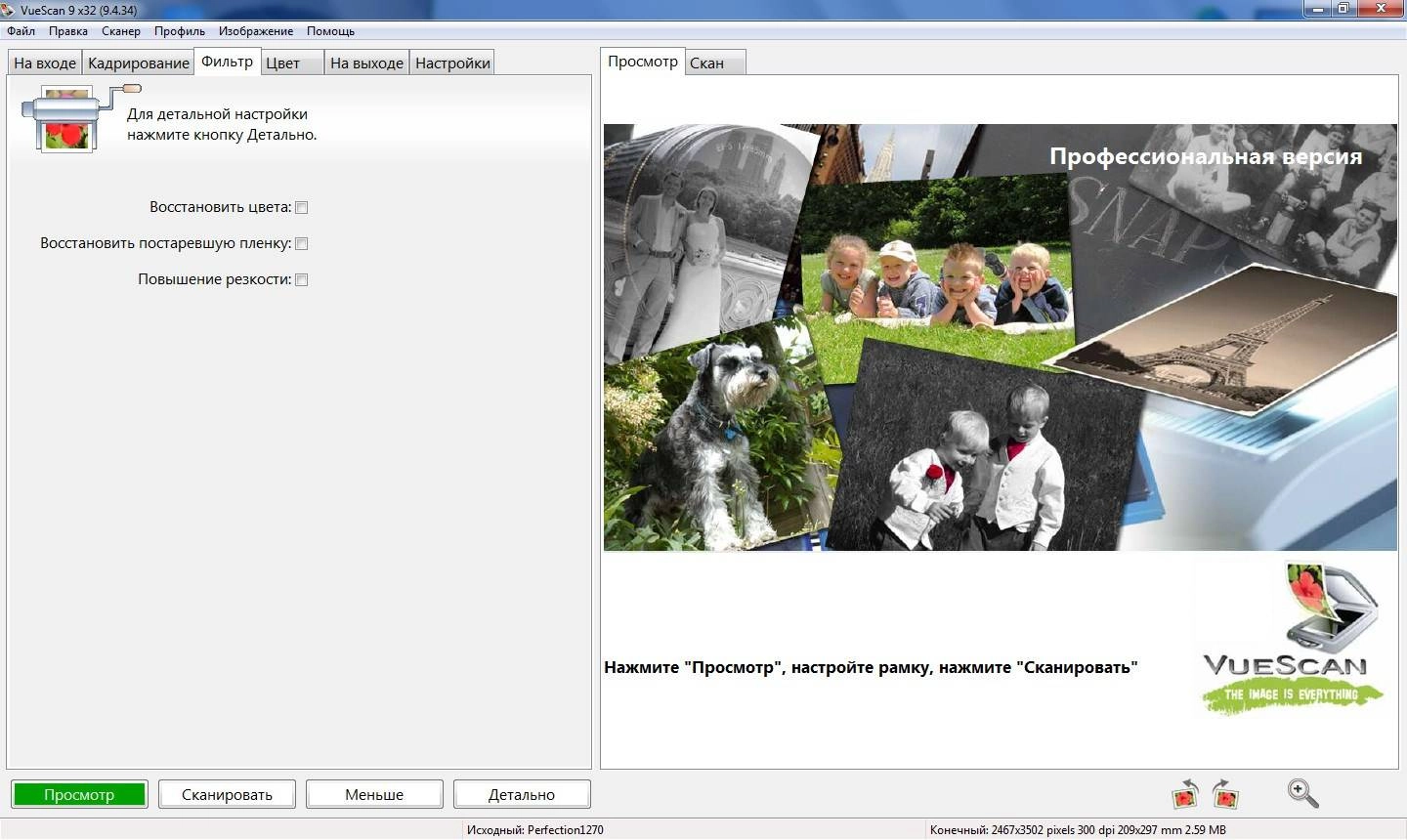This screenshot has width=1407, height=840.
Task: Click the Нажмите "Просмотр" instruction text
Action: point(871,667)
